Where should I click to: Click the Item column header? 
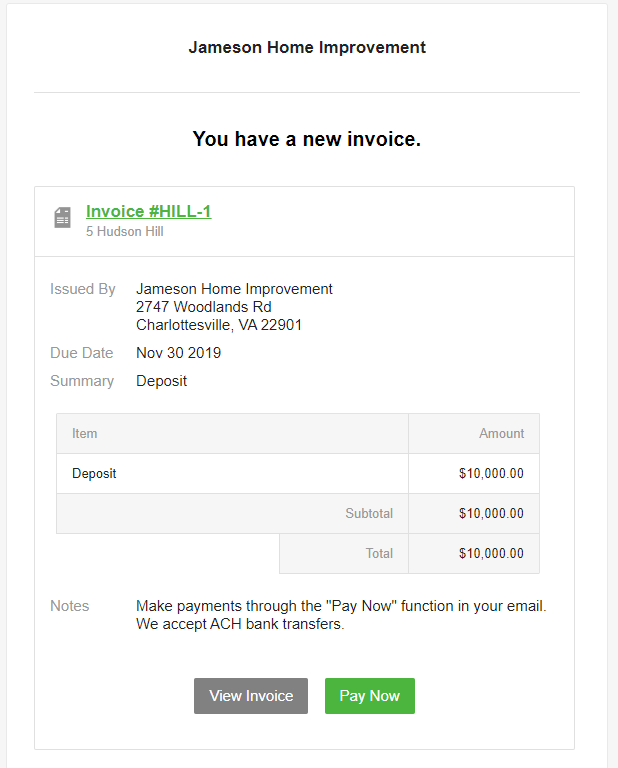(x=85, y=434)
